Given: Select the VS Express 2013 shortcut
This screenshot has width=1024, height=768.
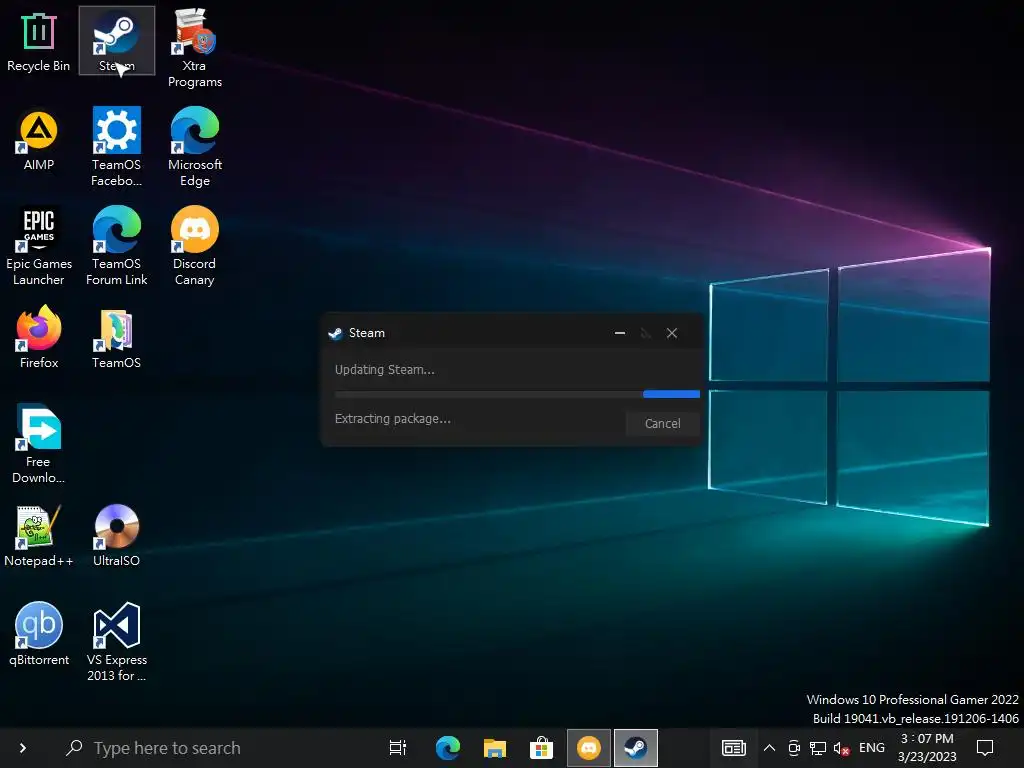Looking at the screenshot, I should 116,643.
